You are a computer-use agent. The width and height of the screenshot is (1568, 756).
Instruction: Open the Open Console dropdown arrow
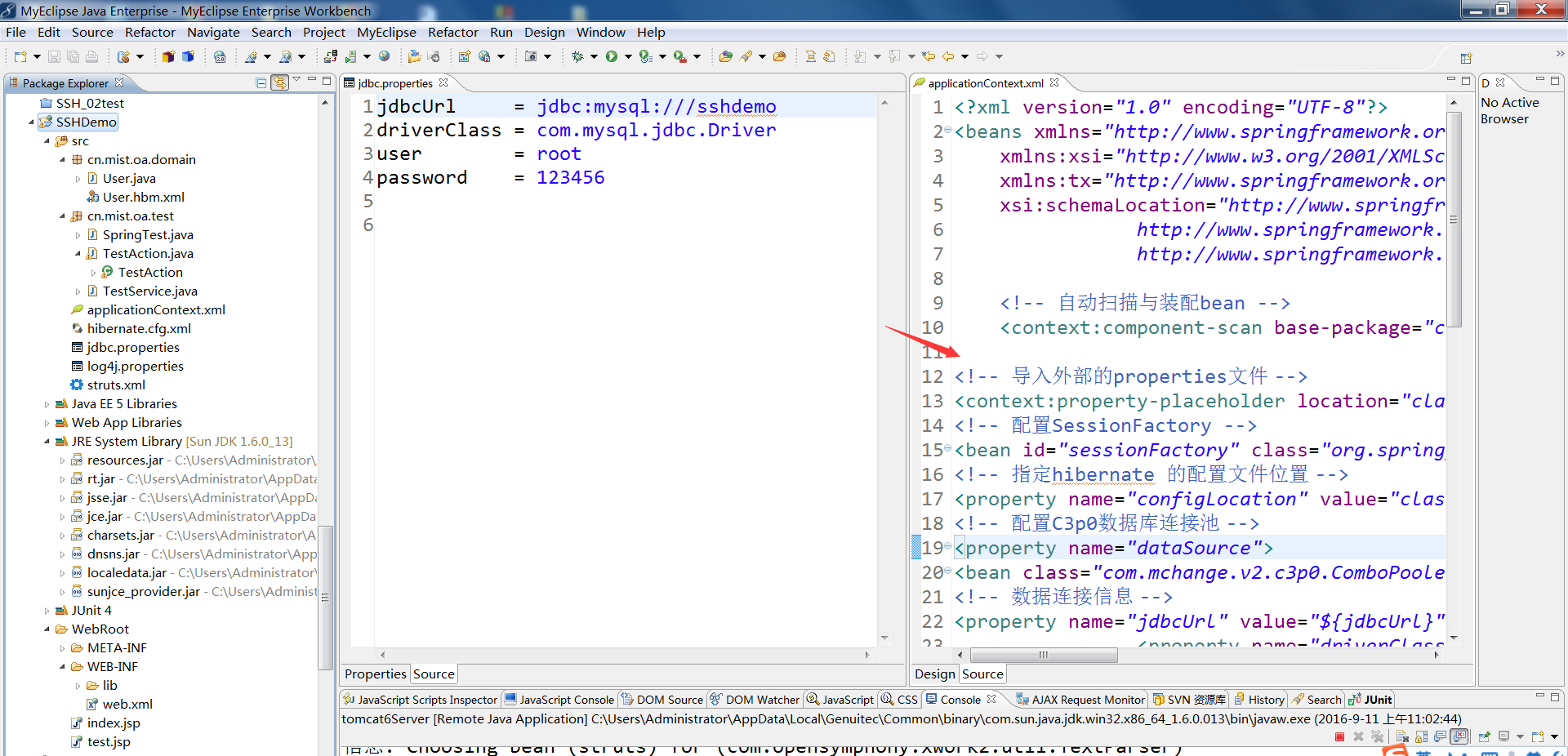tap(1555, 736)
